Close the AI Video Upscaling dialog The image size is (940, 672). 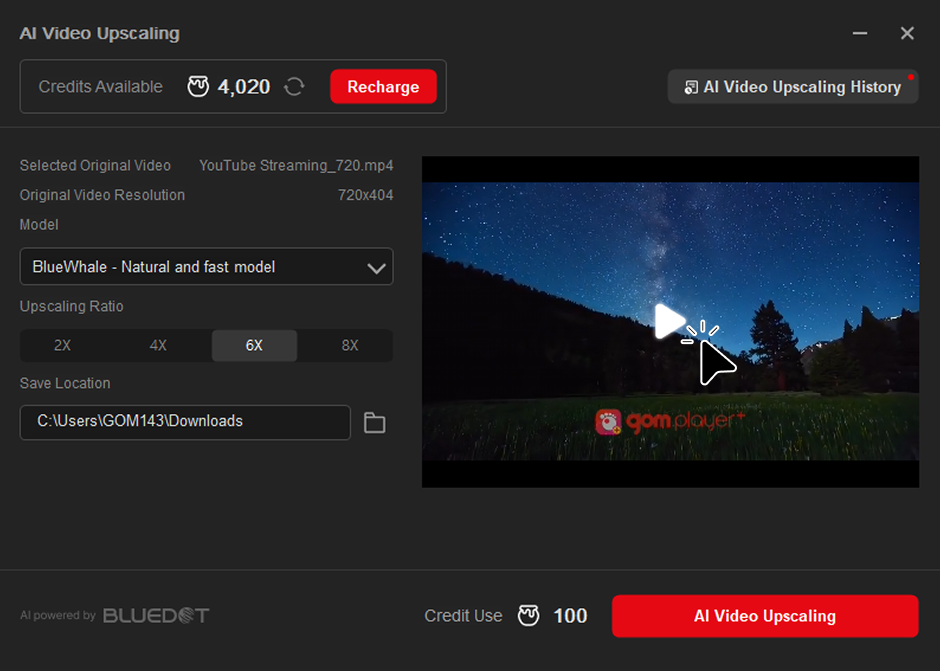[x=907, y=34]
